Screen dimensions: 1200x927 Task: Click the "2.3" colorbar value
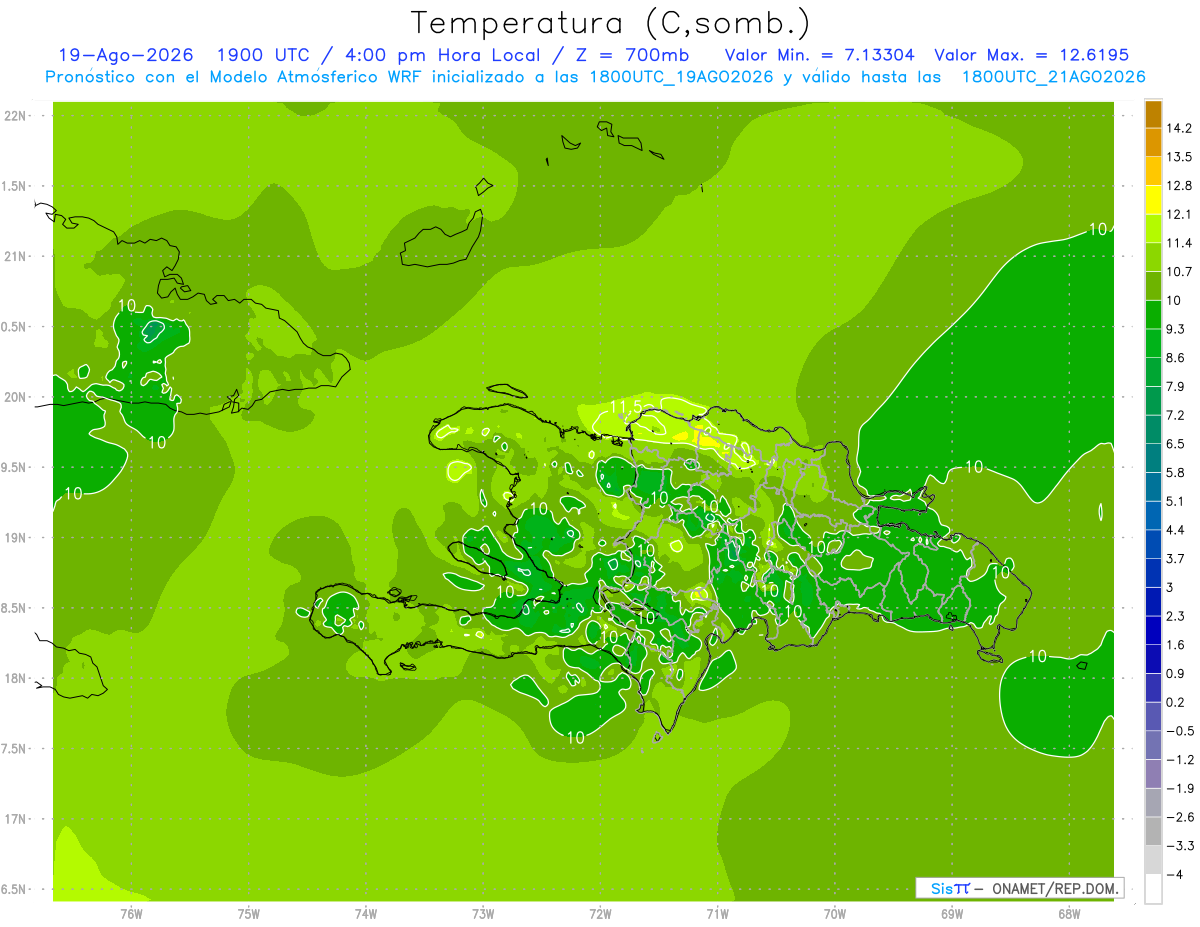[x=1177, y=616]
